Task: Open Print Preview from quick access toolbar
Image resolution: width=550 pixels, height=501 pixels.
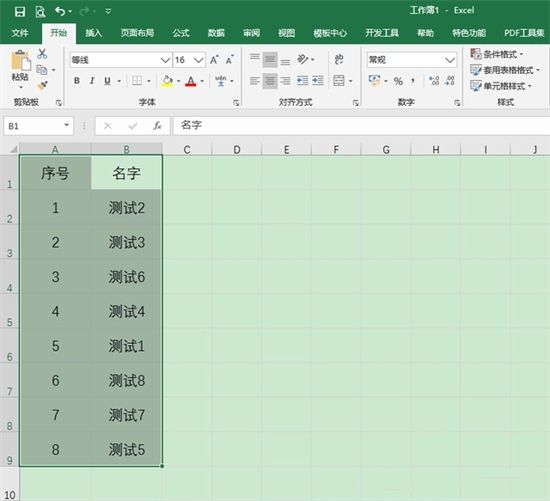Action: [x=40, y=12]
